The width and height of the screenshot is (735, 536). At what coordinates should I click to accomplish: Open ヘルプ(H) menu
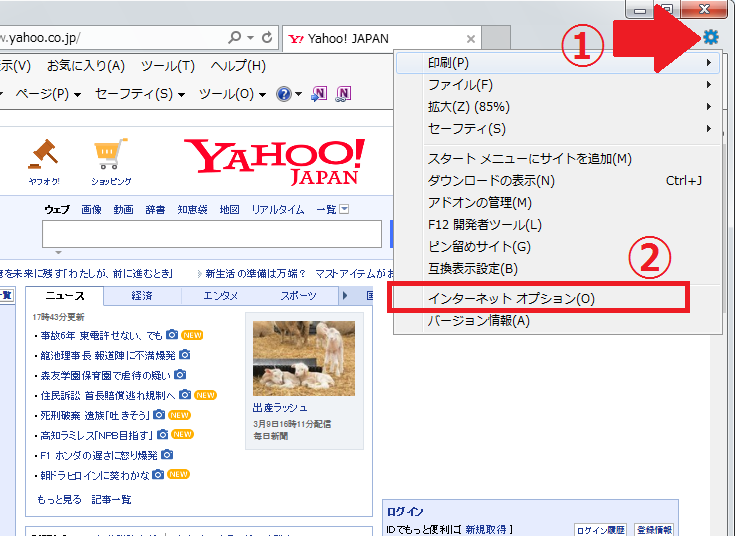pos(238,66)
